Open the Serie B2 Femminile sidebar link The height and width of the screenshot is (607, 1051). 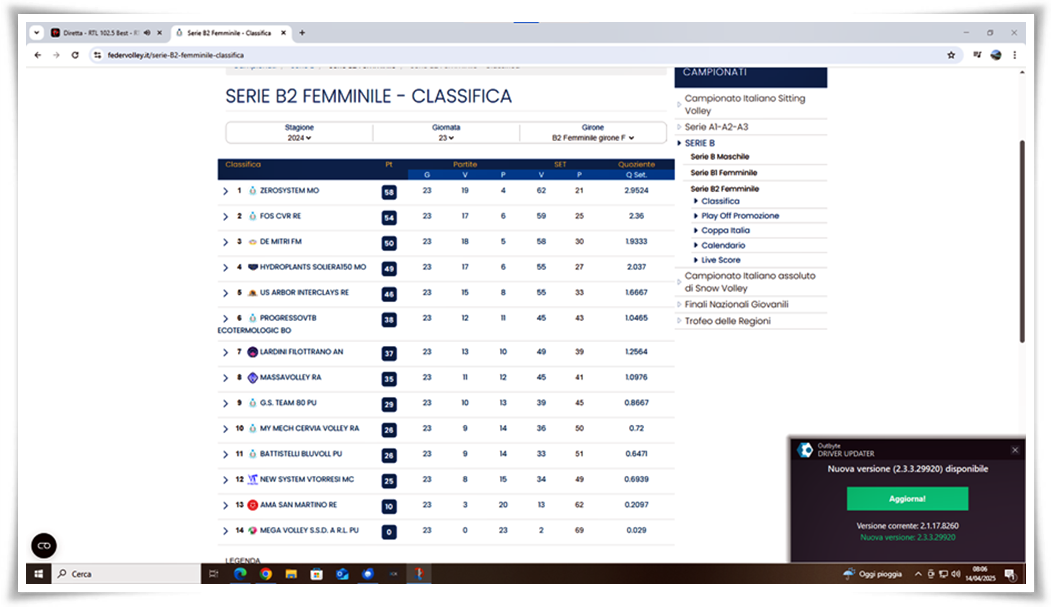coord(725,188)
